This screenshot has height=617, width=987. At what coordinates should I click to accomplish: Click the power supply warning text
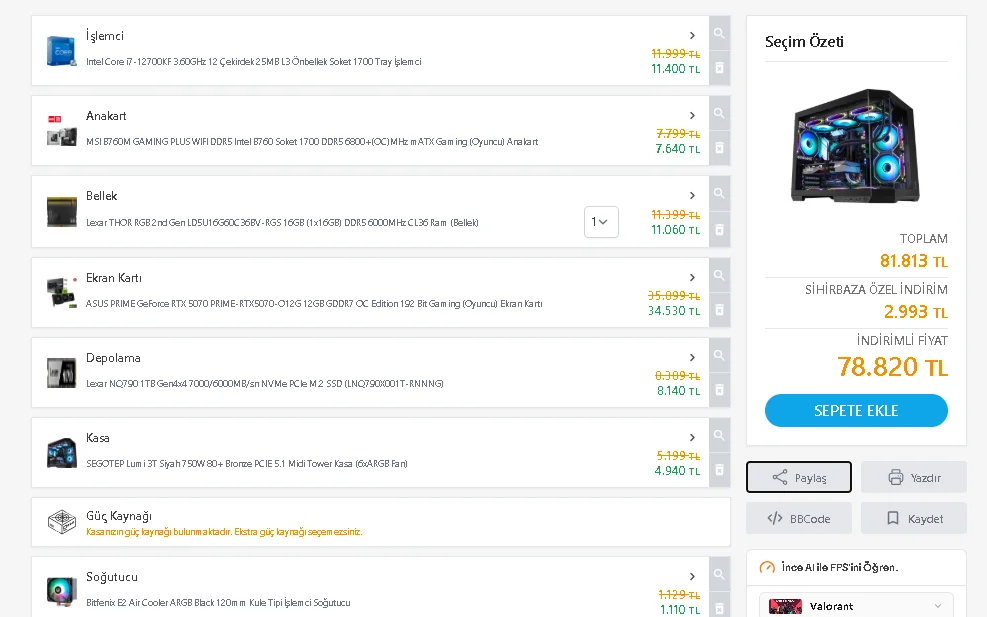point(224,532)
